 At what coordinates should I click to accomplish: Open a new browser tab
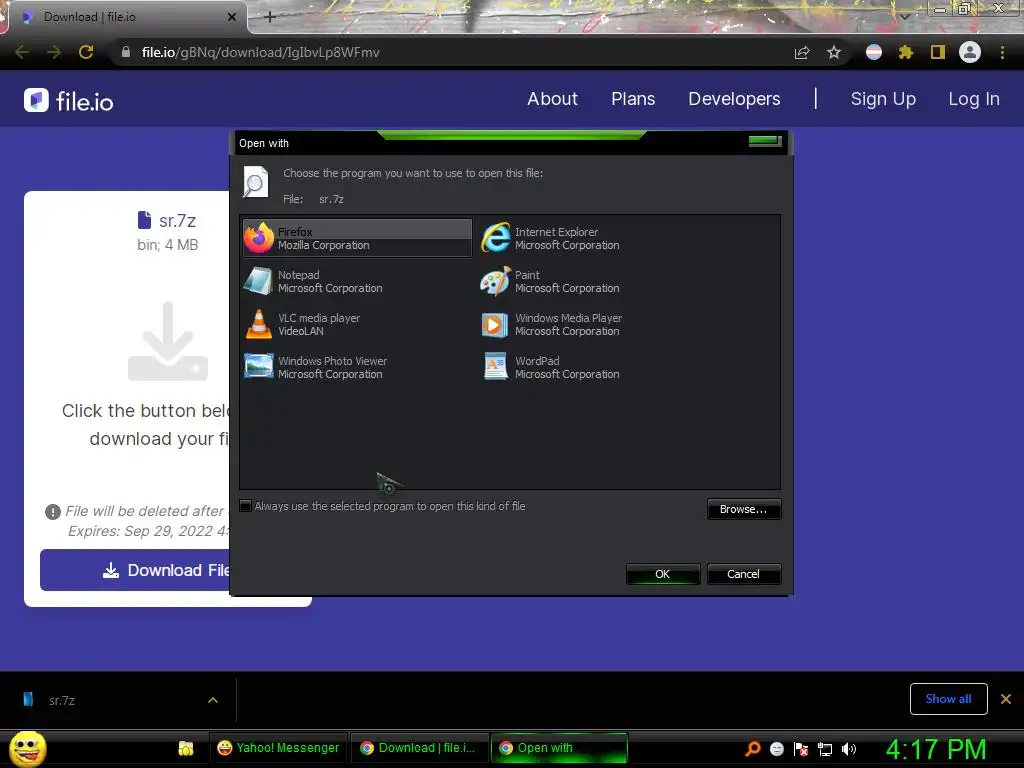click(270, 17)
